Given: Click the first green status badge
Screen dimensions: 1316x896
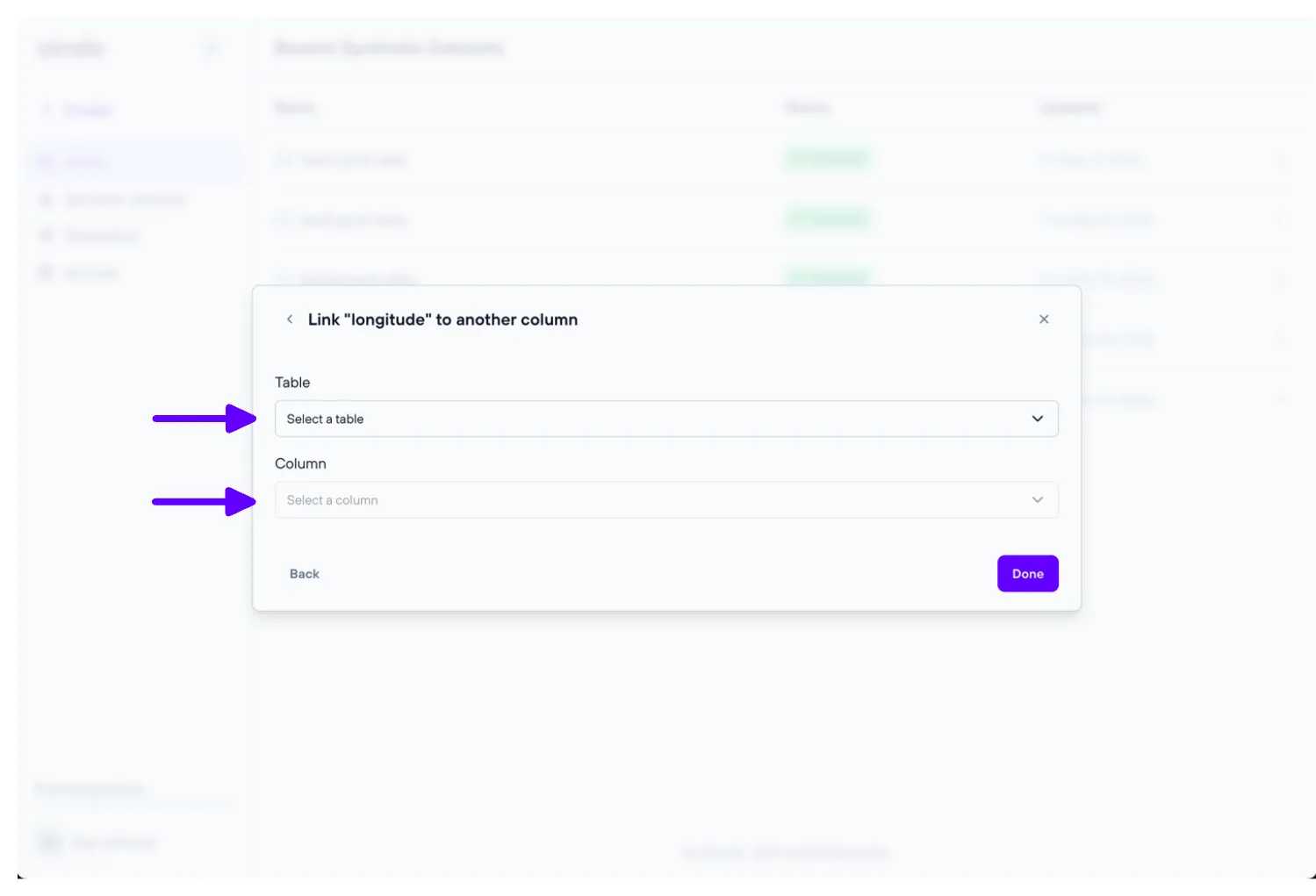Looking at the screenshot, I should [x=827, y=160].
